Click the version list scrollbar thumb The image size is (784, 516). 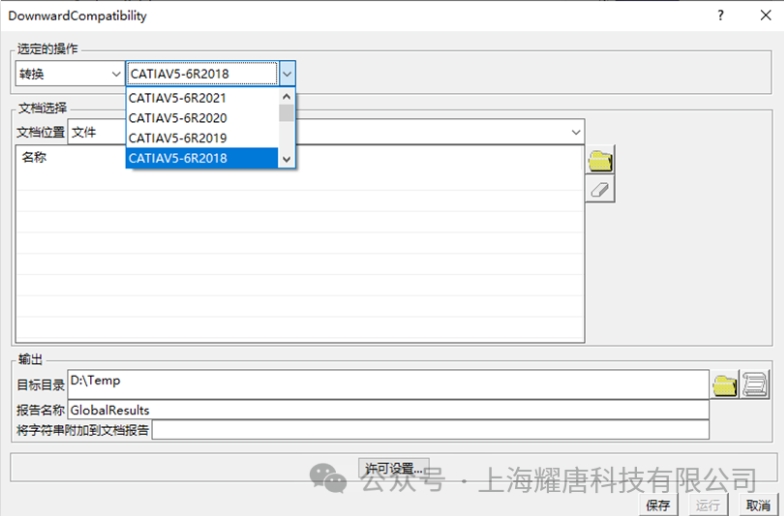tap(286, 113)
